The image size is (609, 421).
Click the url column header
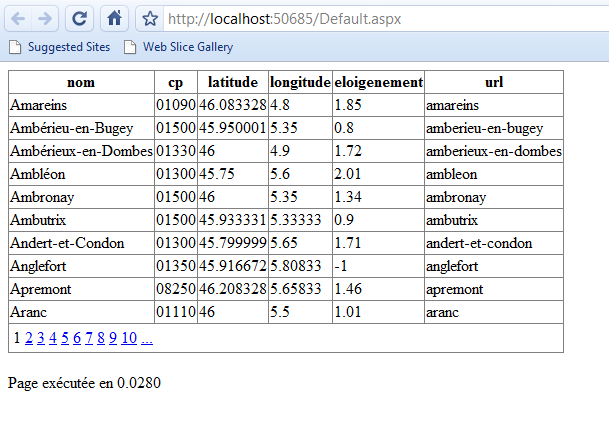point(494,82)
